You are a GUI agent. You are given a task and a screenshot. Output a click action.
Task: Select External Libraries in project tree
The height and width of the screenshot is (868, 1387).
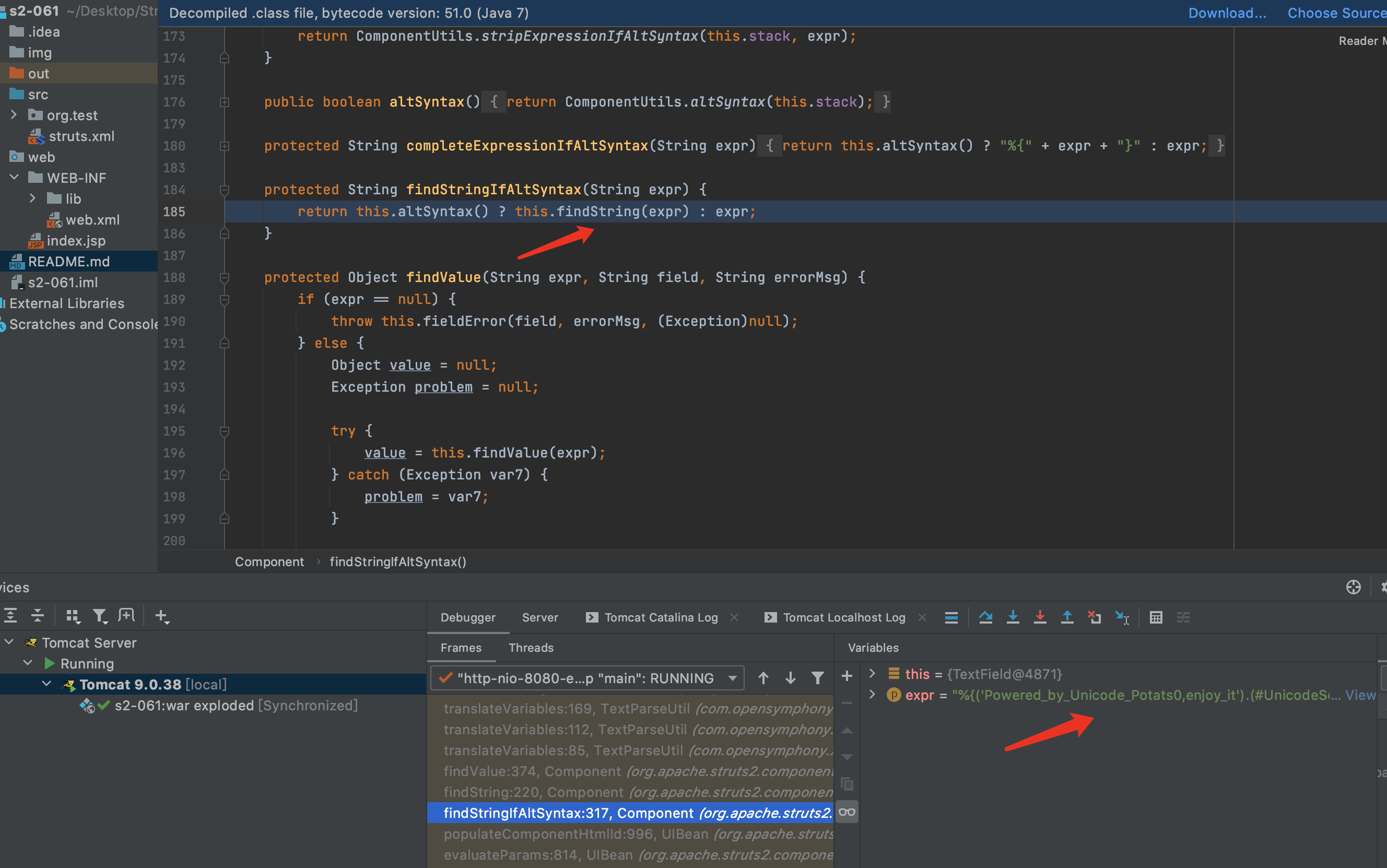pos(66,303)
